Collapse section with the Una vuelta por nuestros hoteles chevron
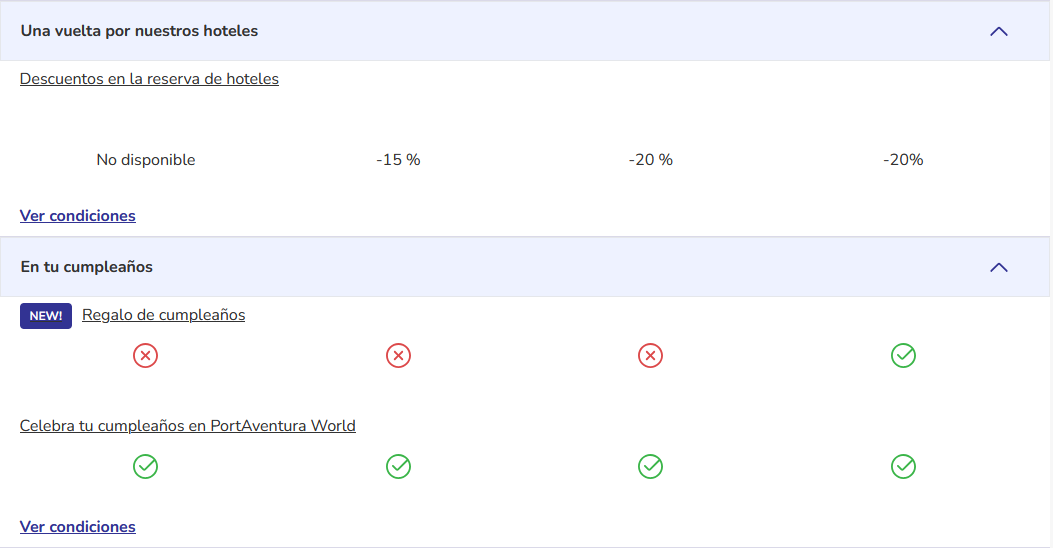 point(999,32)
